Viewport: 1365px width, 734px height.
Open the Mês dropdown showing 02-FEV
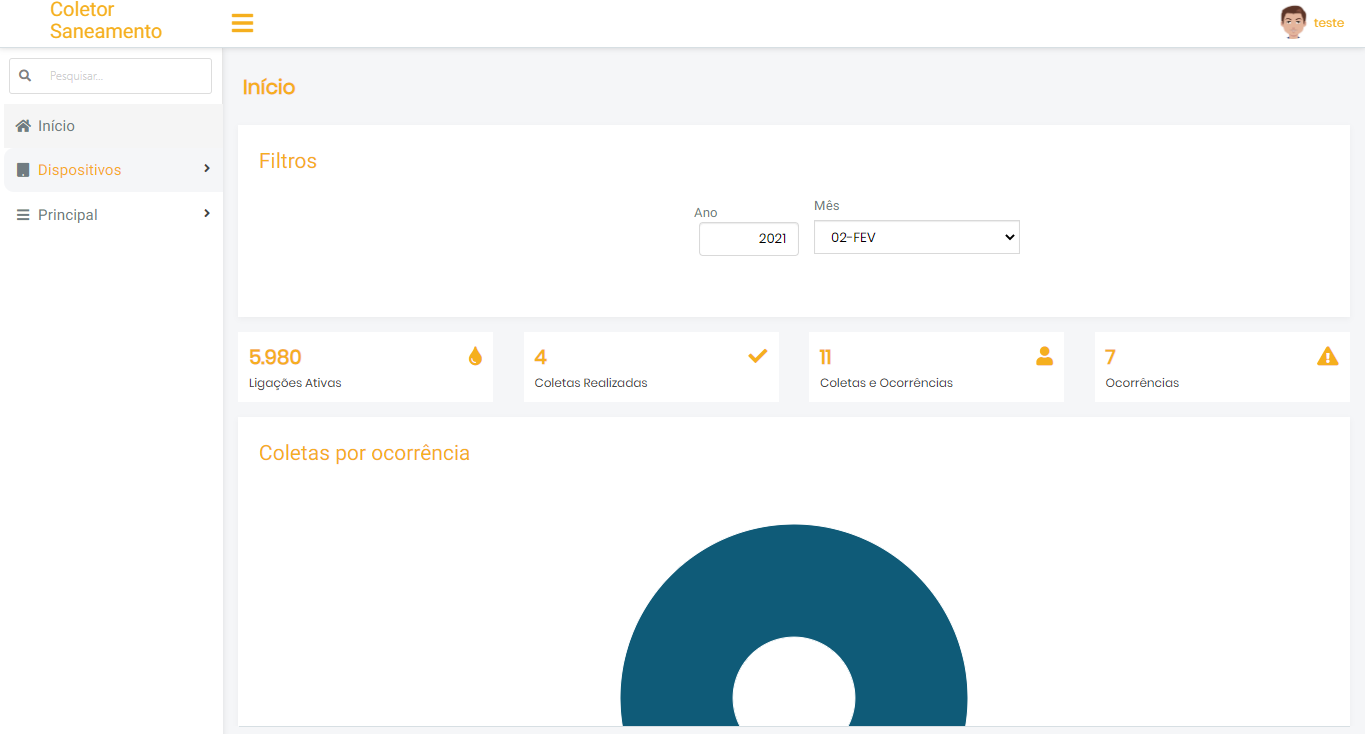pos(916,238)
